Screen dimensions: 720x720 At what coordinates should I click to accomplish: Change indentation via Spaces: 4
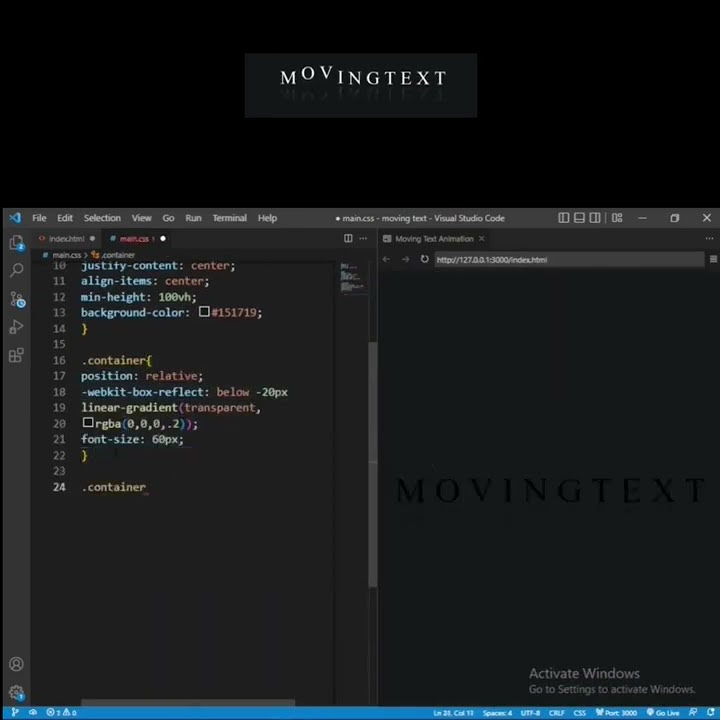497,713
